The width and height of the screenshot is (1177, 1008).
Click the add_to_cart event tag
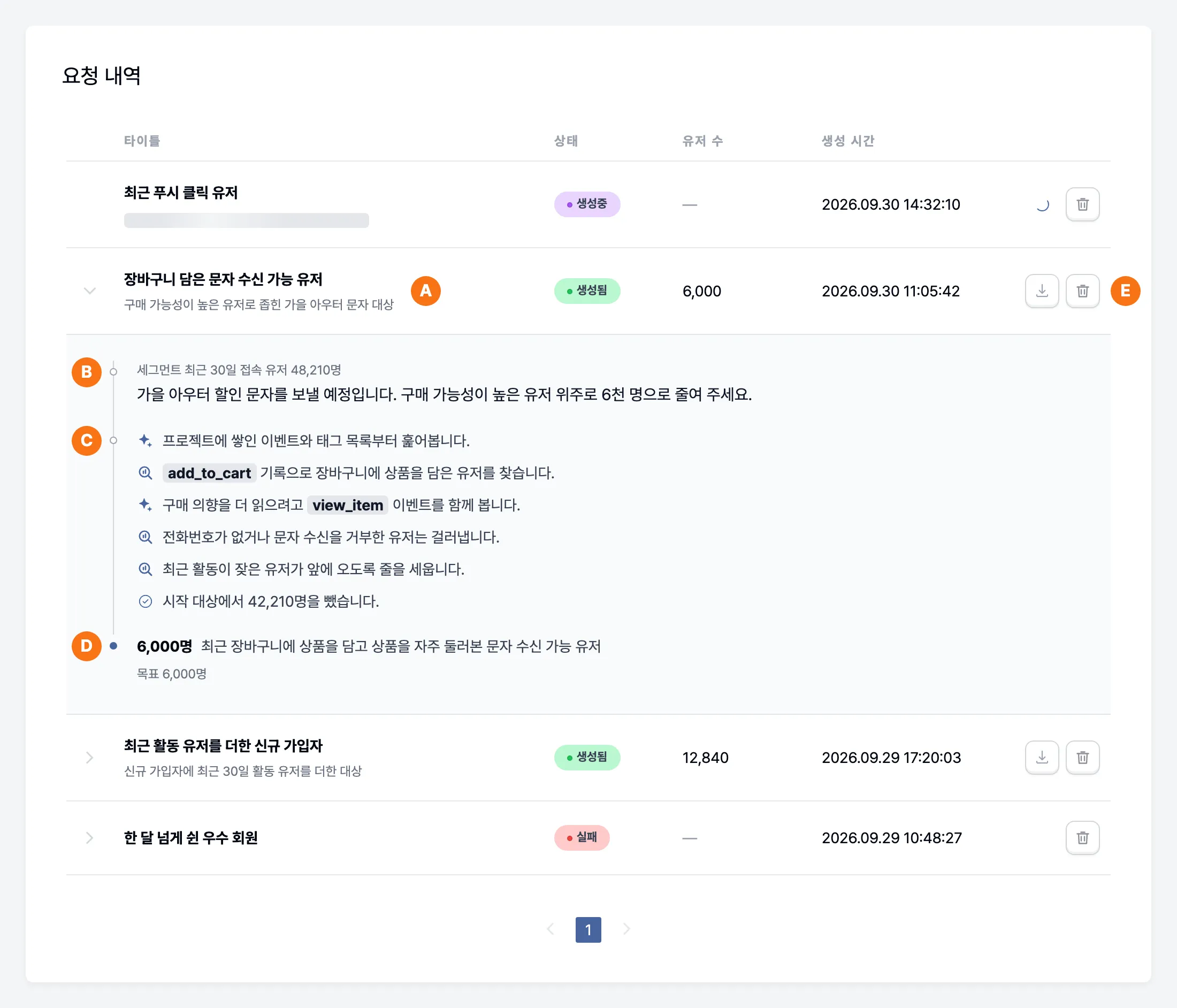[x=209, y=473]
